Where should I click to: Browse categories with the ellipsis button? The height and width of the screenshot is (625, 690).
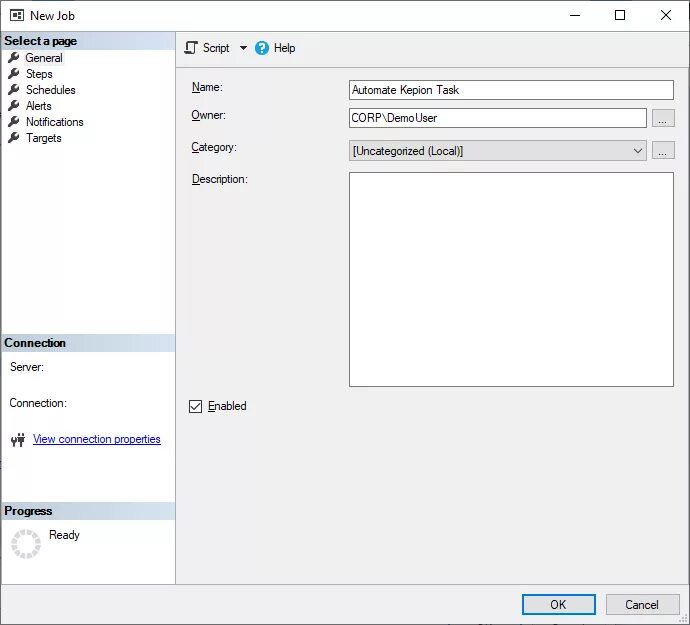click(663, 151)
